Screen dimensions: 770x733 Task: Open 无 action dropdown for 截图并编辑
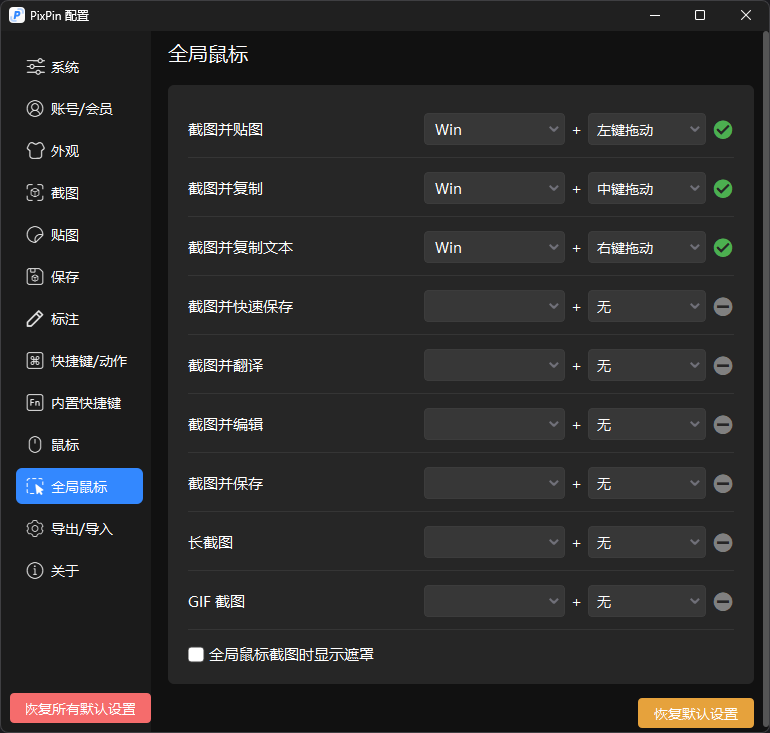point(647,424)
